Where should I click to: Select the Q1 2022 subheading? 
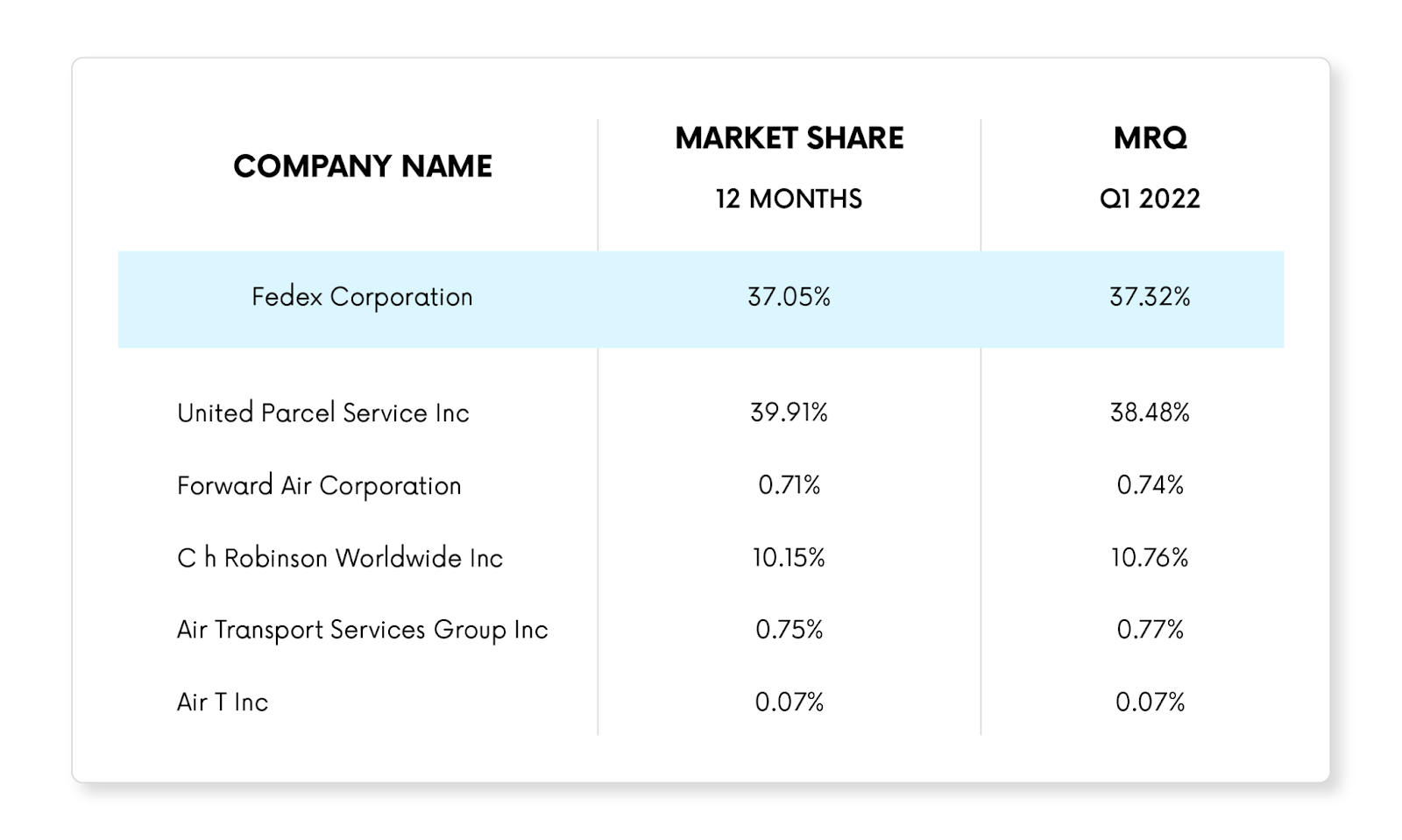tap(1150, 198)
